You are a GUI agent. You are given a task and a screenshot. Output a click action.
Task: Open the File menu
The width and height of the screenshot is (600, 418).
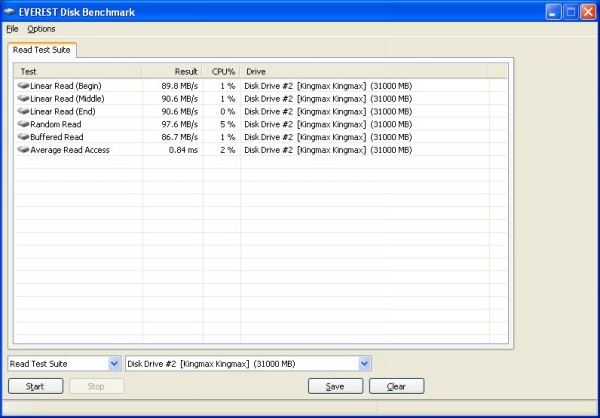[x=12, y=29]
